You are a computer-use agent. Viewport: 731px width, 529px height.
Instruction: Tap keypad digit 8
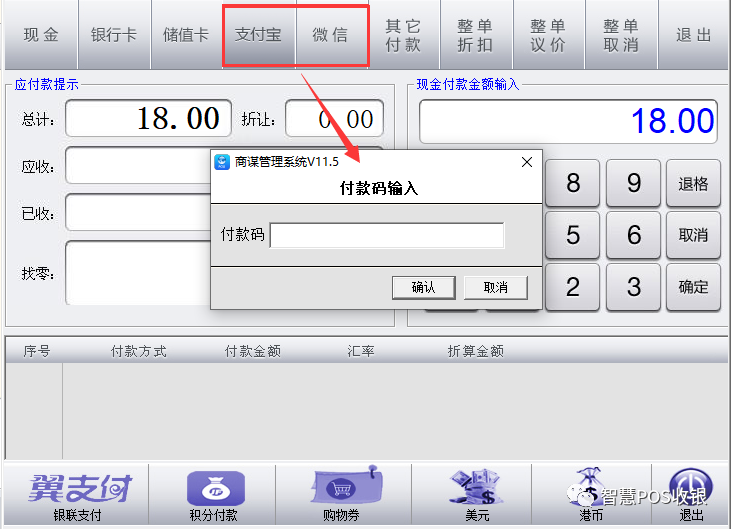point(572,183)
